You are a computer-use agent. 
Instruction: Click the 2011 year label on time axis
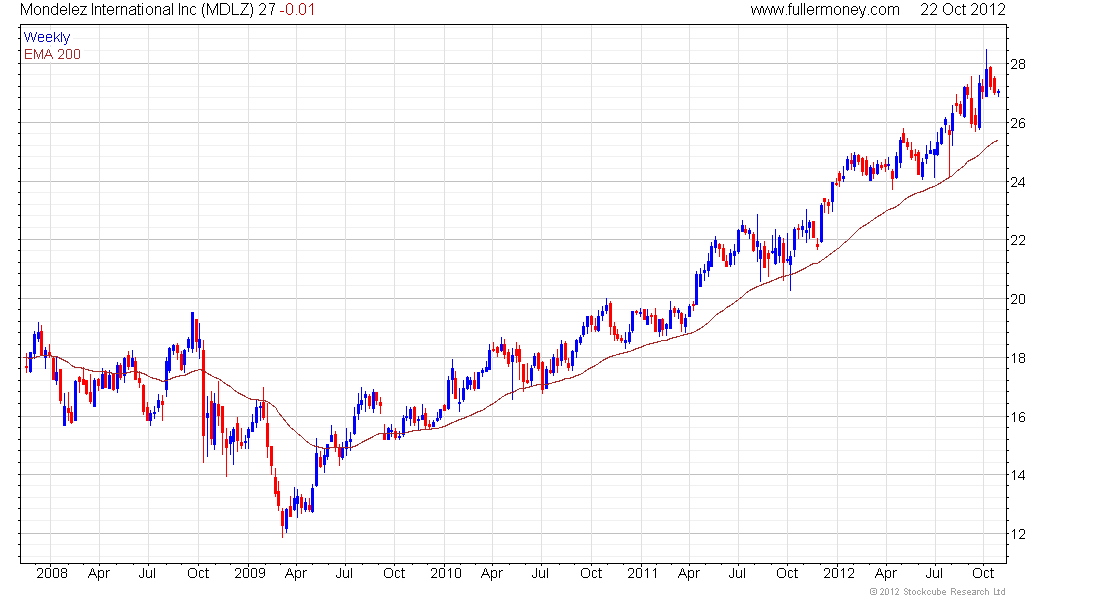642,573
